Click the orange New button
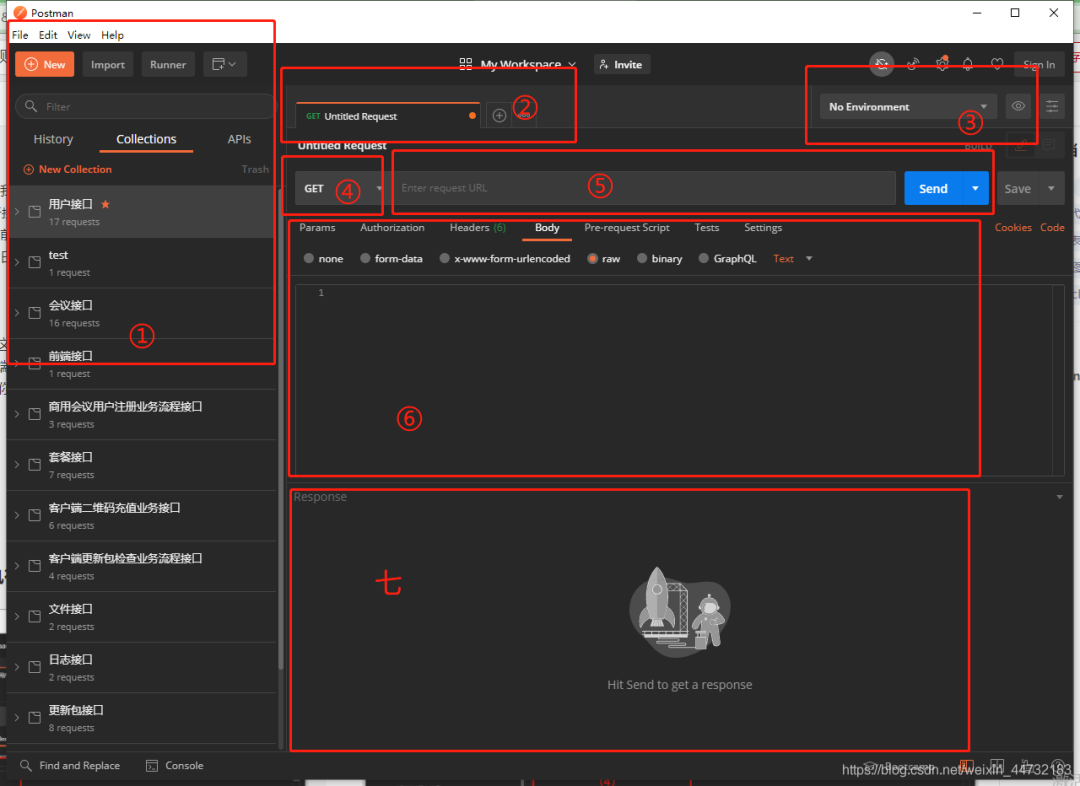 (x=45, y=64)
